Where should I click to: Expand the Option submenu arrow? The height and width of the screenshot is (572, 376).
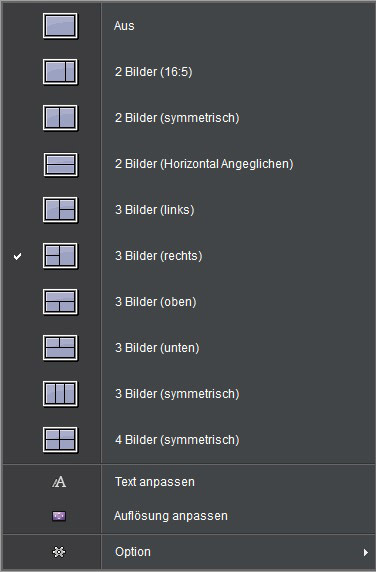[x=365, y=552]
